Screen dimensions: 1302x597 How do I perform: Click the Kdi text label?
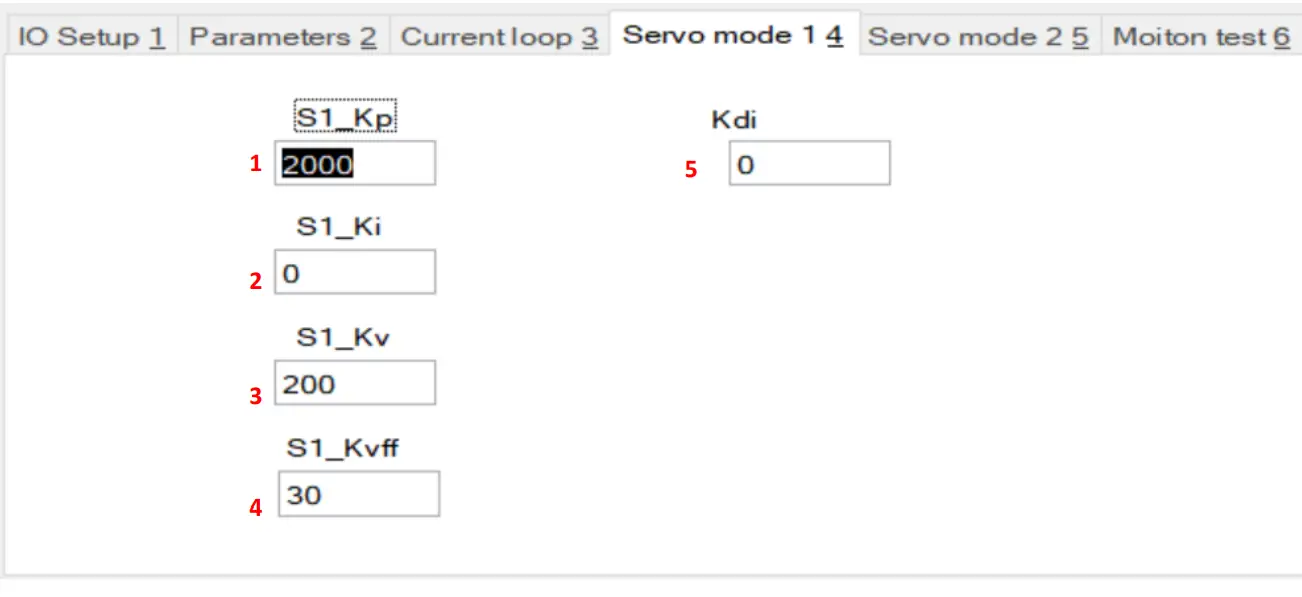click(734, 120)
